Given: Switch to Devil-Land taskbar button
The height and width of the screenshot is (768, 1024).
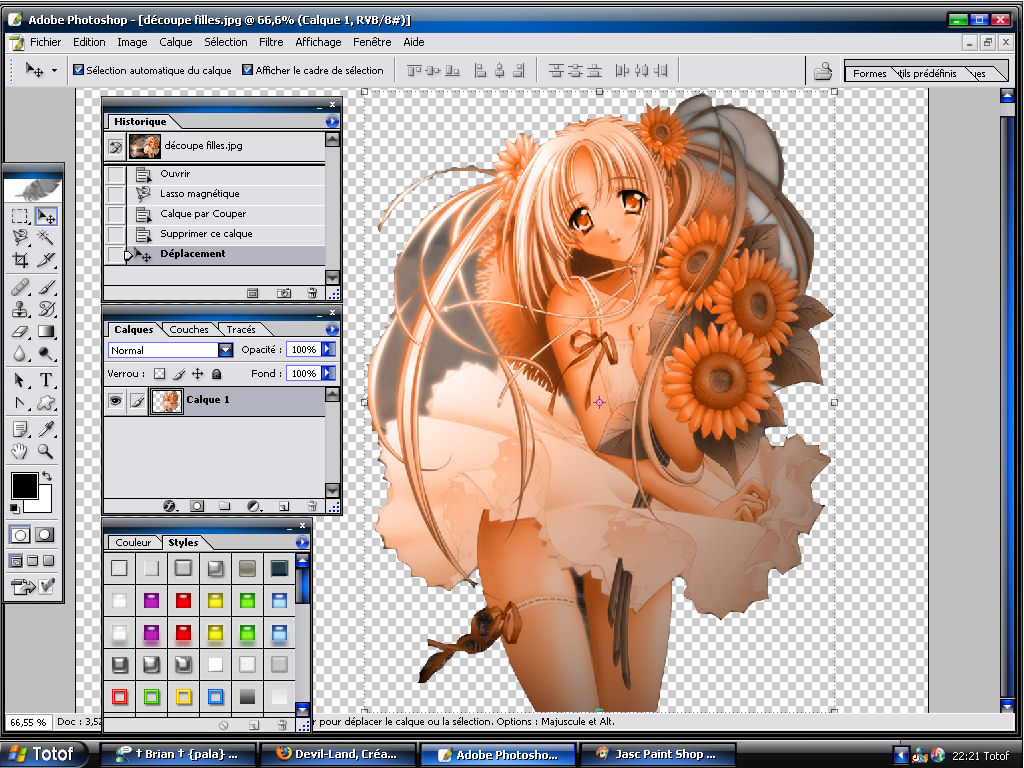Looking at the screenshot, I should click(x=338, y=754).
